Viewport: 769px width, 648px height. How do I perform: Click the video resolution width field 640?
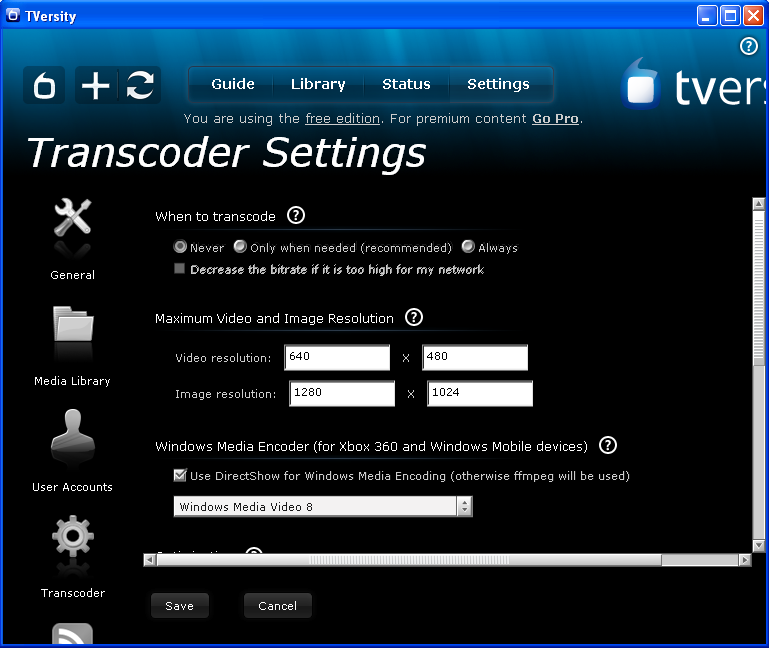(337, 357)
